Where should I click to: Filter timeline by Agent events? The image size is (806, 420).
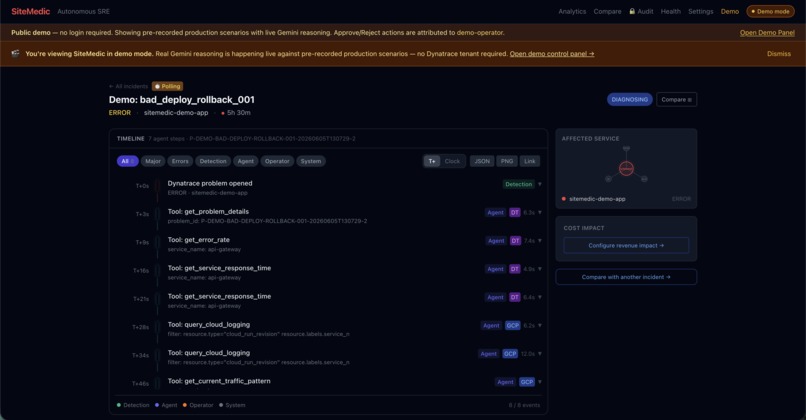point(245,161)
